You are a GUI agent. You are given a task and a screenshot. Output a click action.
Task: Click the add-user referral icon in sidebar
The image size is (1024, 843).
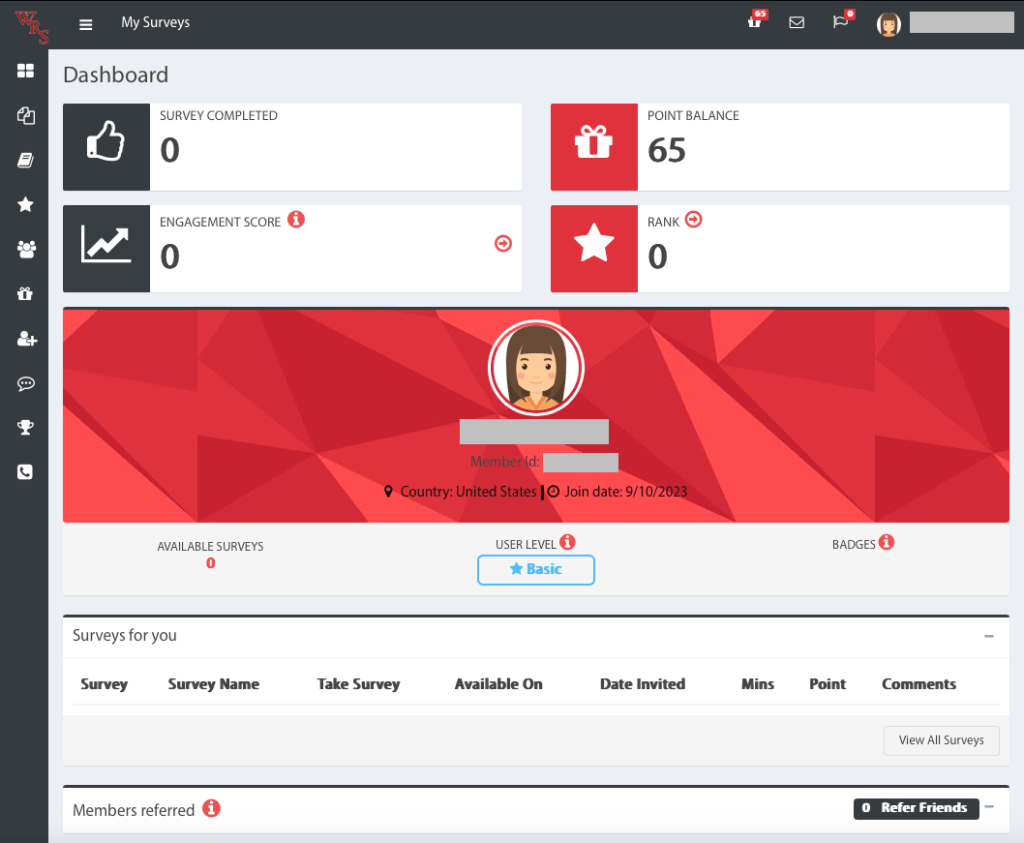pos(26,339)
